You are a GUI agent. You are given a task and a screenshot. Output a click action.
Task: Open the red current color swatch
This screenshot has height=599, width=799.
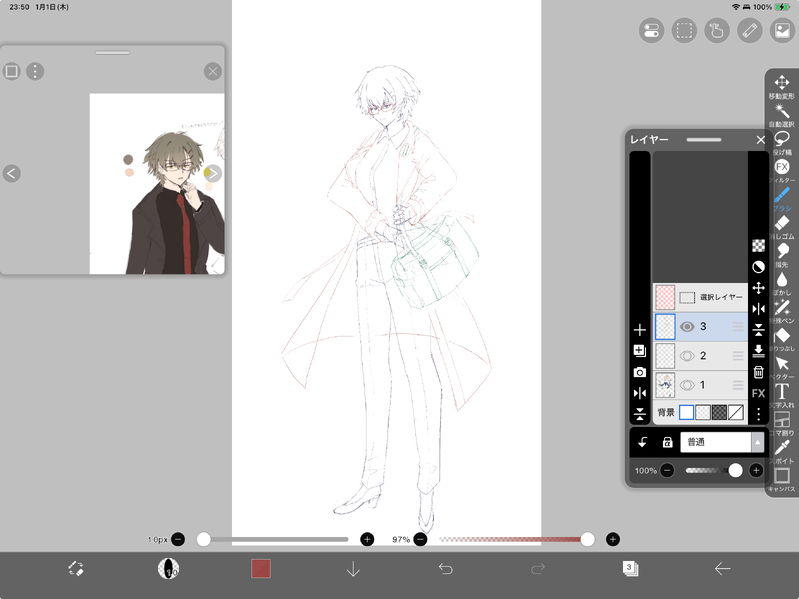click(261, 568)
